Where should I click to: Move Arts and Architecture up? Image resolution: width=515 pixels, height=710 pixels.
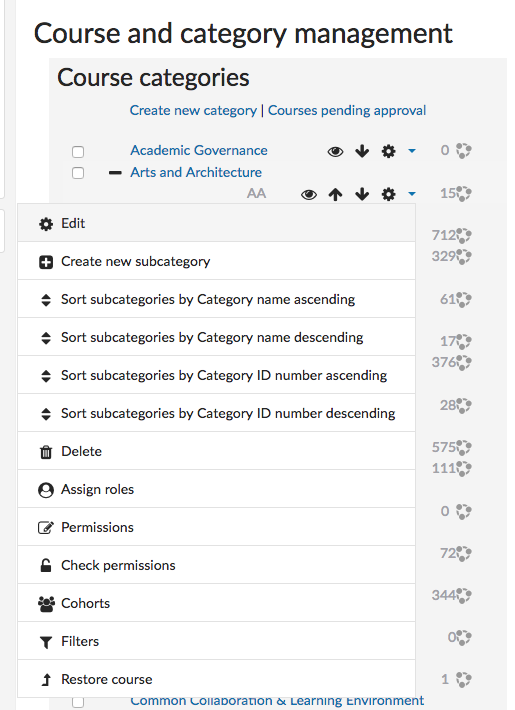(335, 195)
